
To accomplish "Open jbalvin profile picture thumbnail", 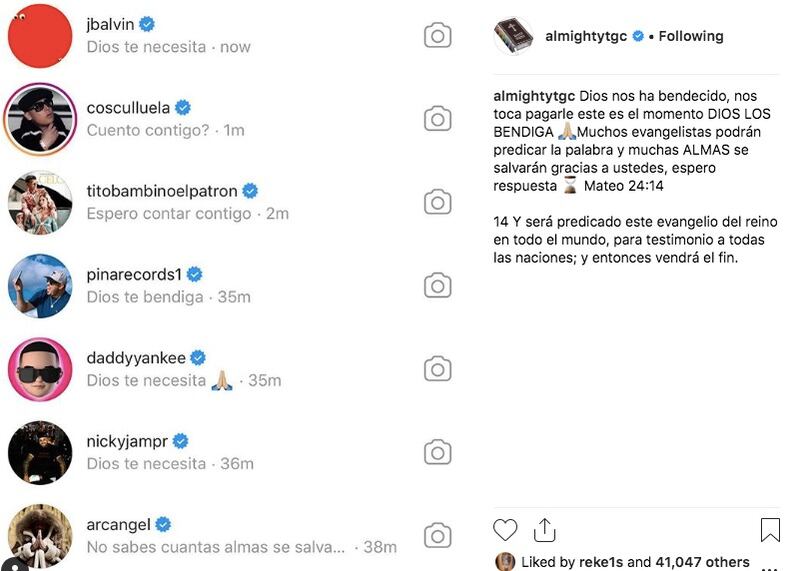I will pos(40,36).
